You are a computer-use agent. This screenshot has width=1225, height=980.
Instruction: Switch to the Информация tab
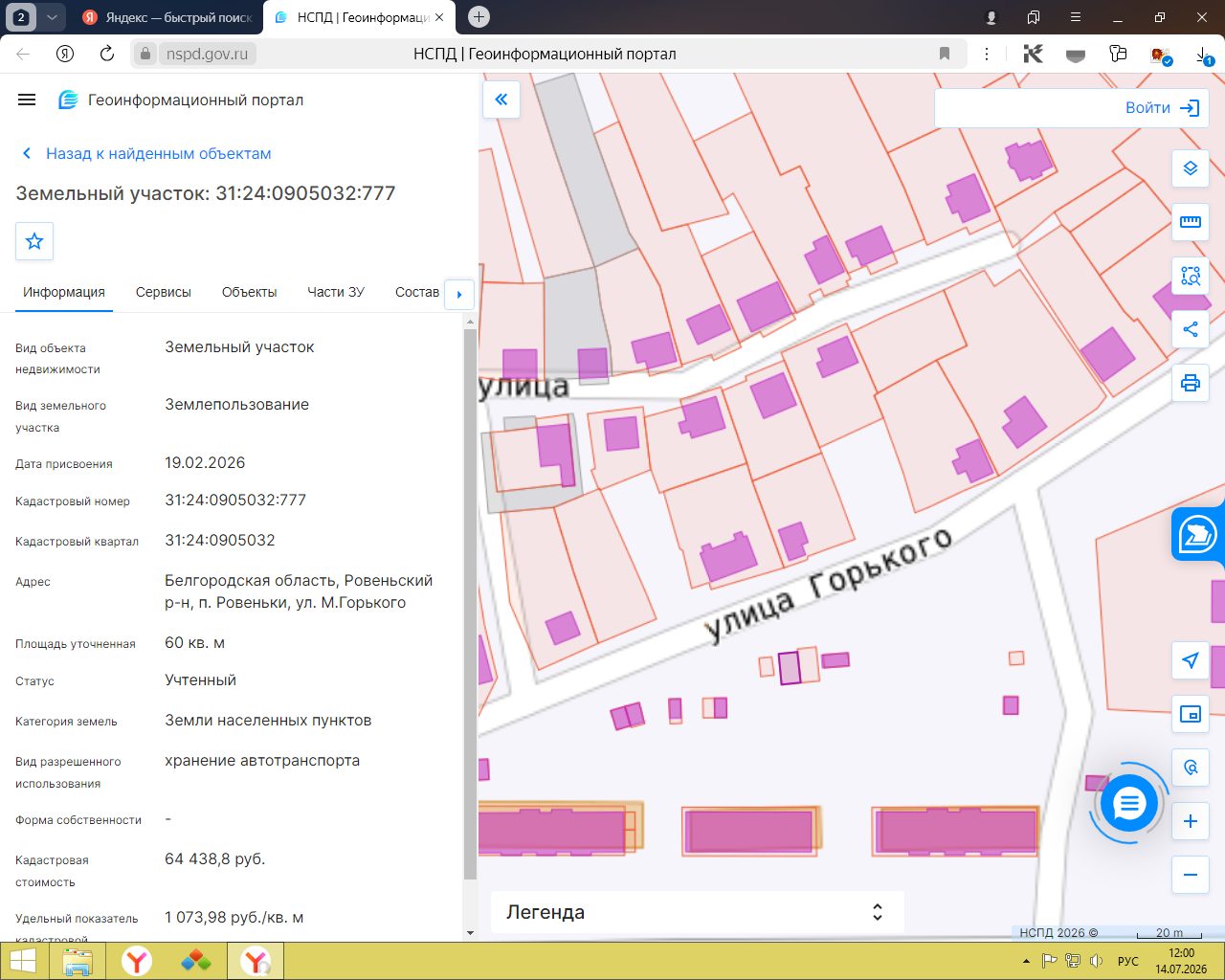[x=64, y=292]
